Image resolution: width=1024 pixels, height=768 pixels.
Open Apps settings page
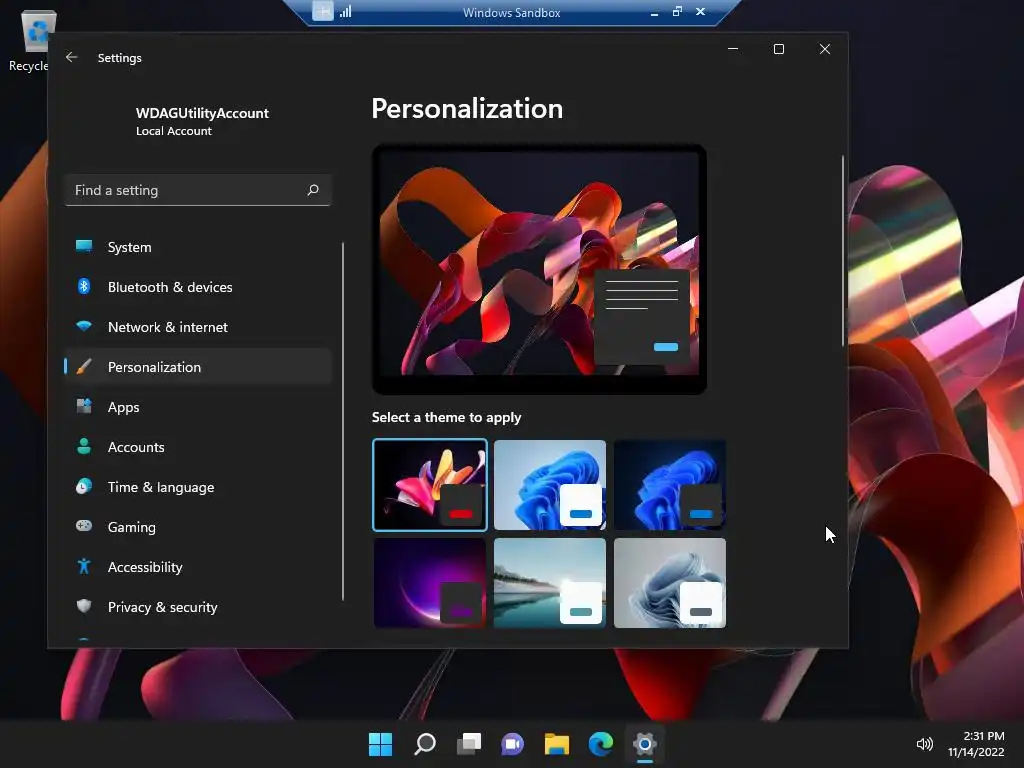point(198,406)
